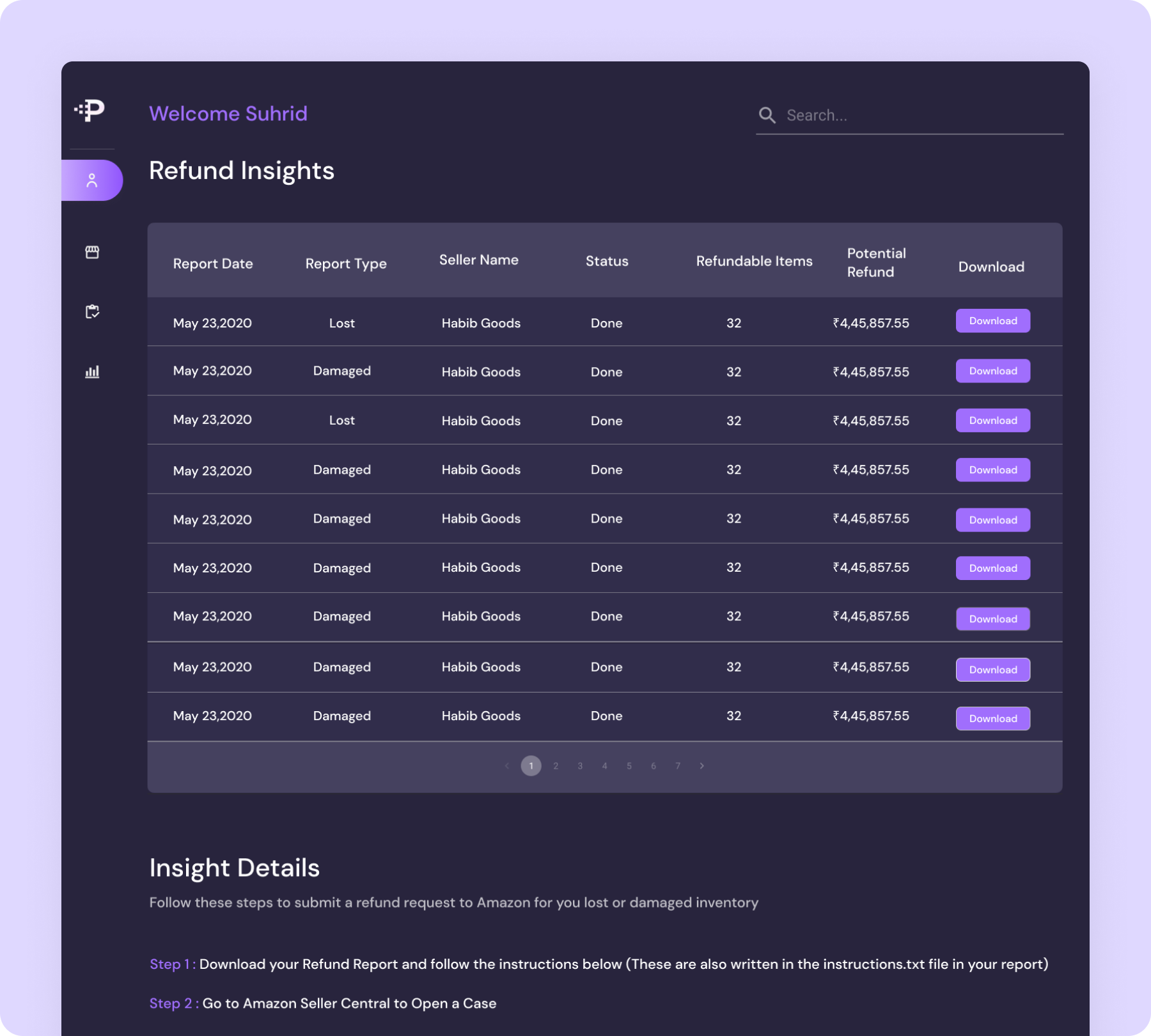Click 'Go to Amazon Seller Central to Open a Case'

(349, 1003)
